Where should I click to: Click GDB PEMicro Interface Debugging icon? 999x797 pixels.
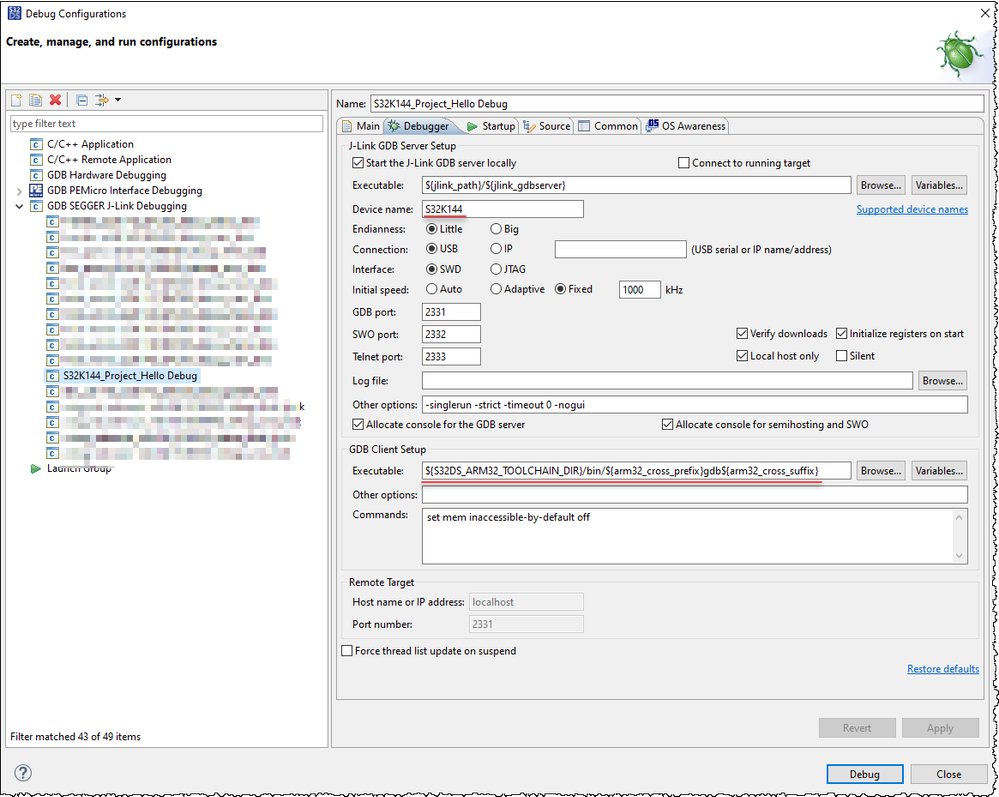click(x=36, y=190)
